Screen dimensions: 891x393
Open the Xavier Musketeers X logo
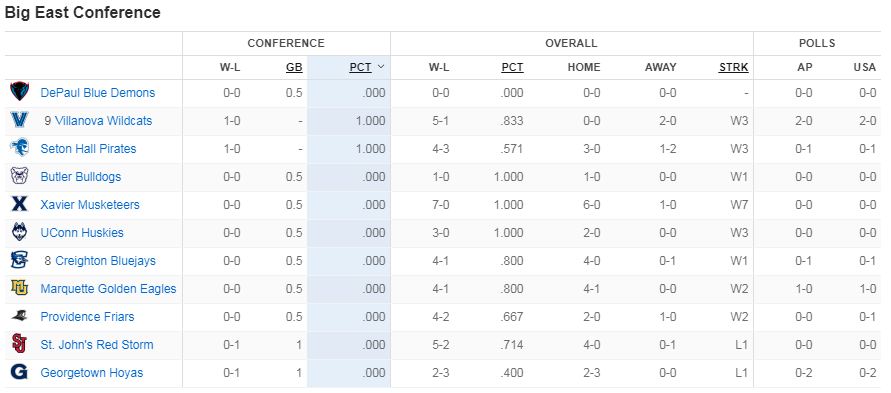(x=19, y=204)
